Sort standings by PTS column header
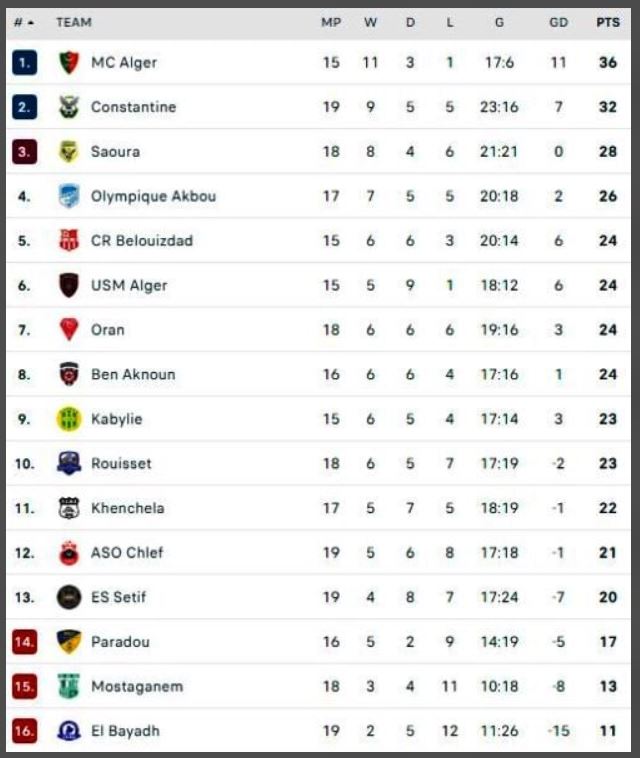This screenshot has height=758, width=640. coord(607,22)
